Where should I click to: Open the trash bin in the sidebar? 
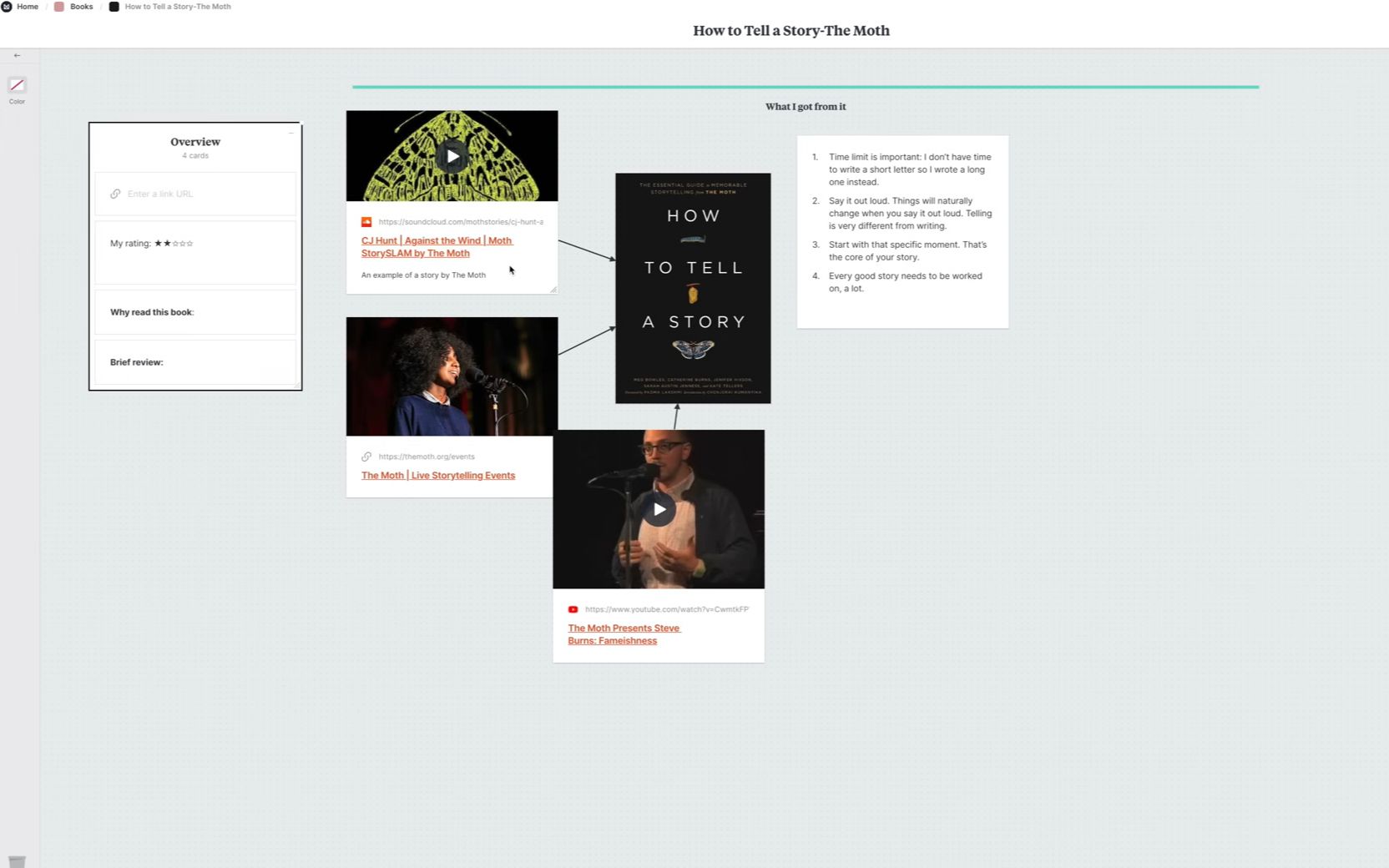[17, 861]
